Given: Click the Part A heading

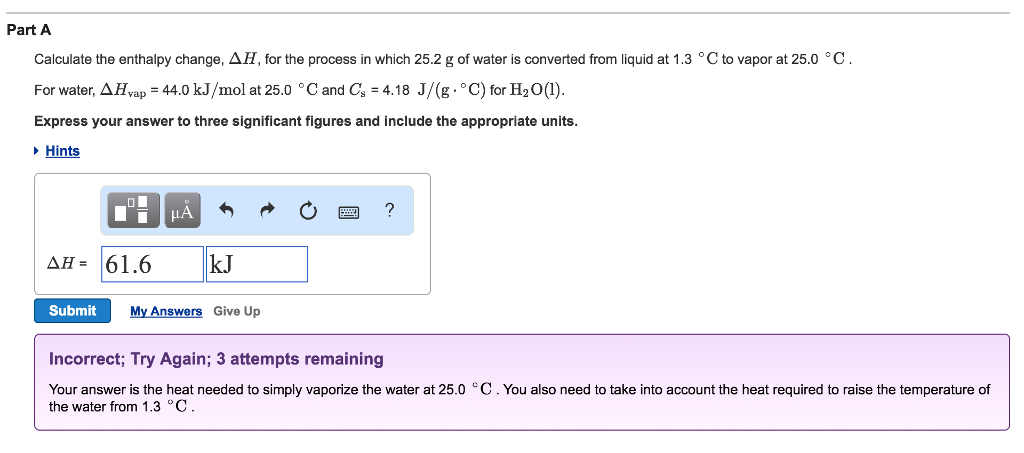Looking at the screenshot, I should pyautogui.click(x=29, y=30).
